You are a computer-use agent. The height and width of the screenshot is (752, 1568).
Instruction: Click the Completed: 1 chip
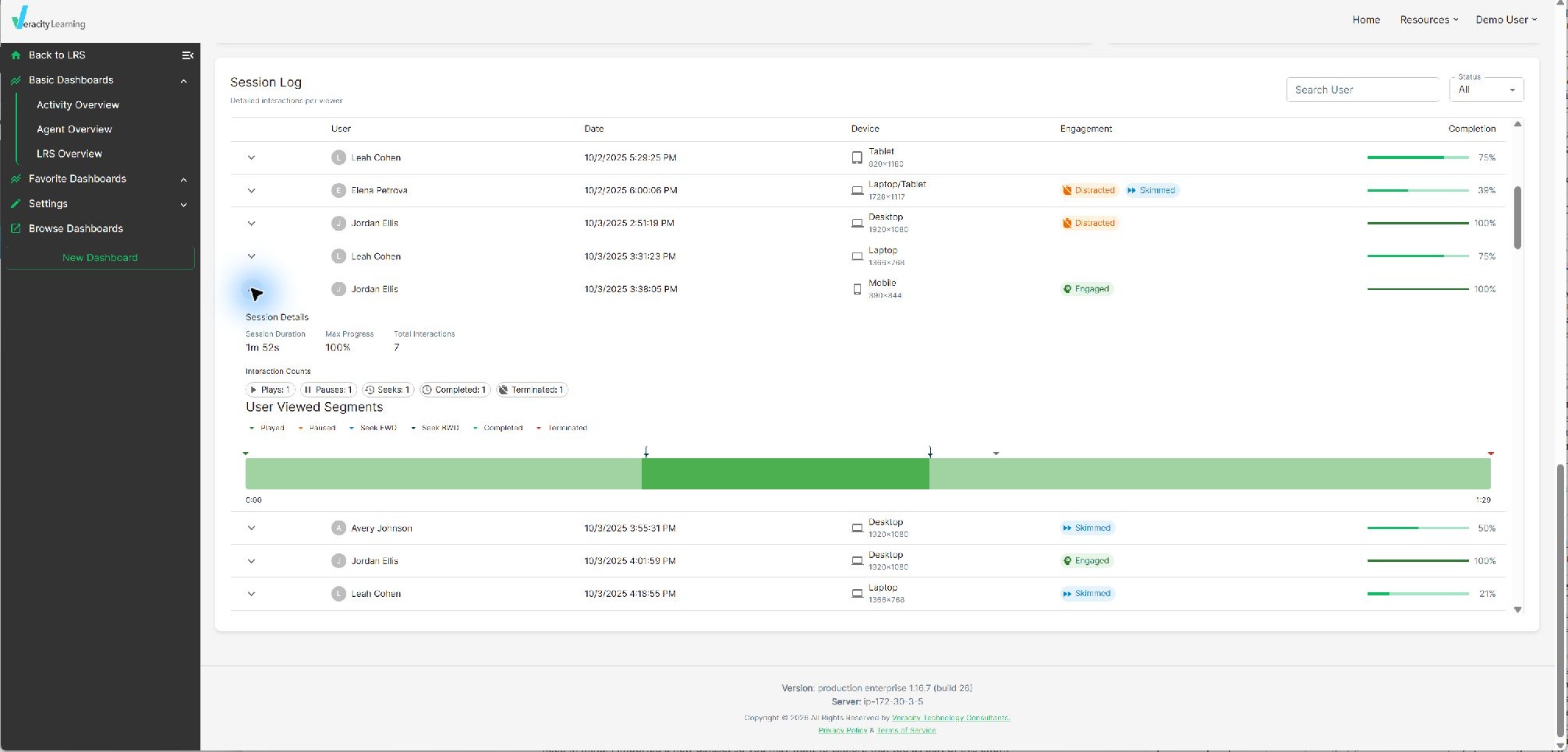point(455,390)
